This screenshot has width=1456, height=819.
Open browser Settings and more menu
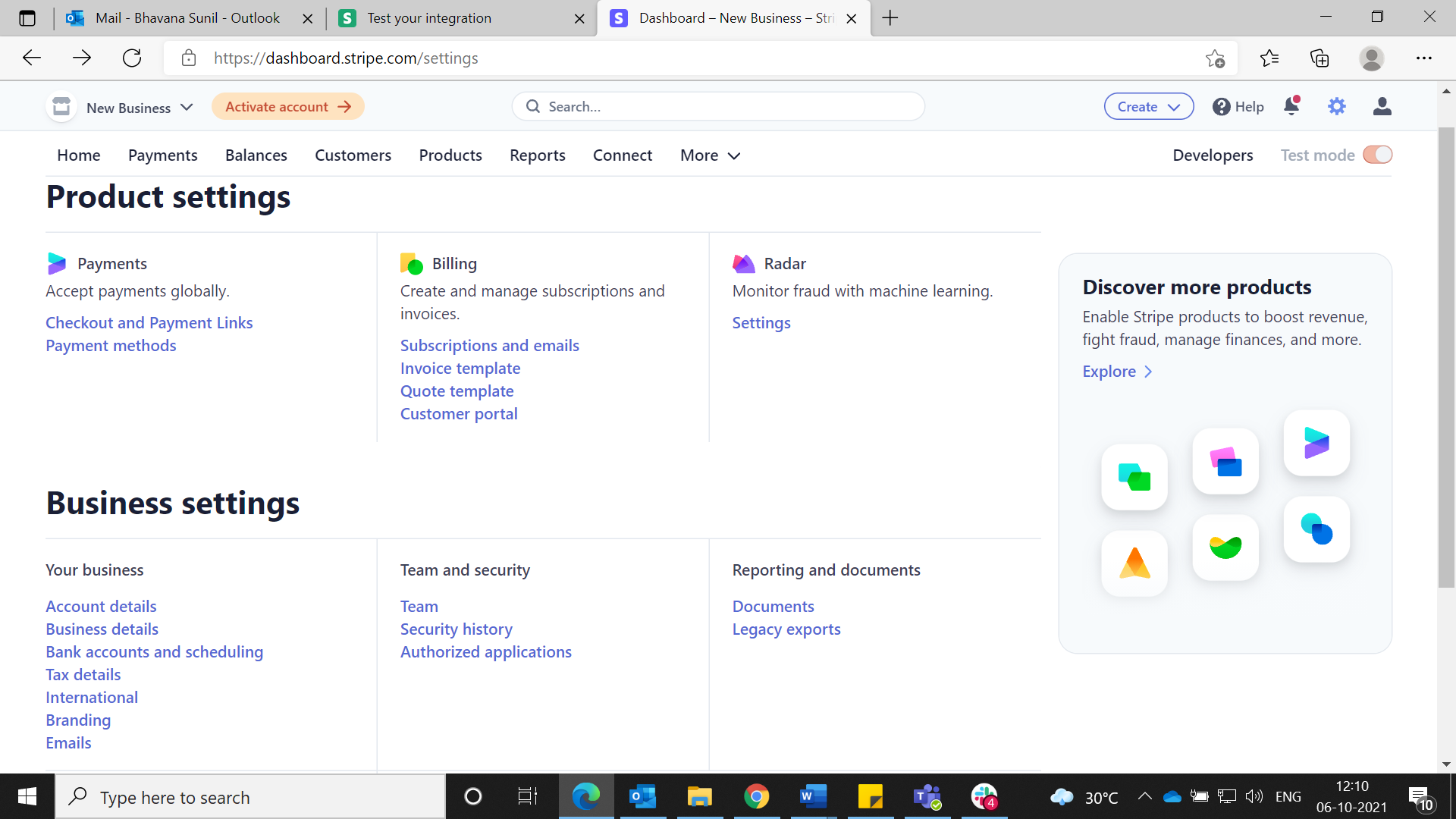pos(1424,58)
